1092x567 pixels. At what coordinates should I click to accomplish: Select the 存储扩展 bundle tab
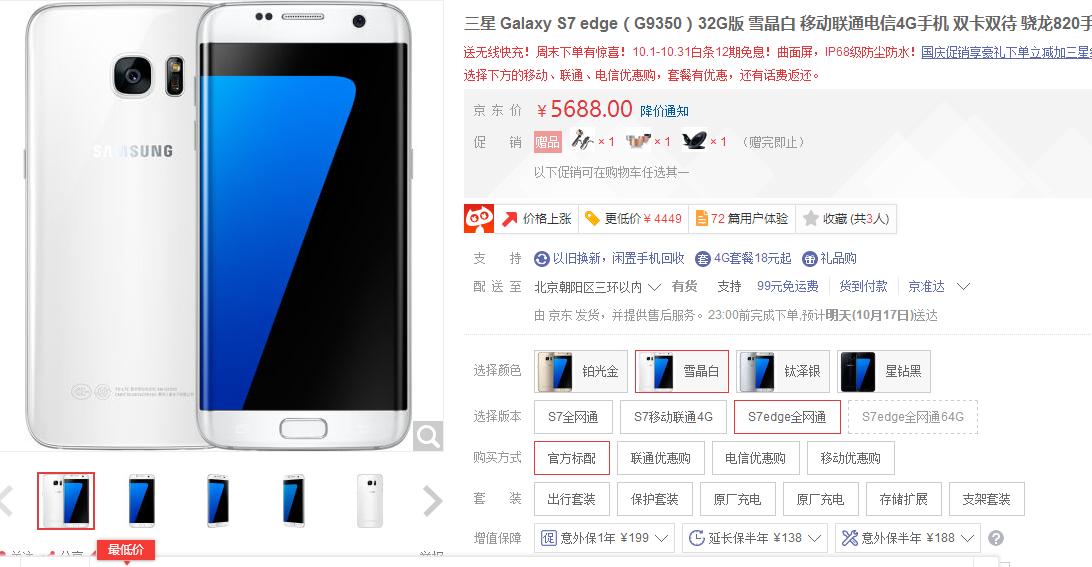click(x=903, y=499)
